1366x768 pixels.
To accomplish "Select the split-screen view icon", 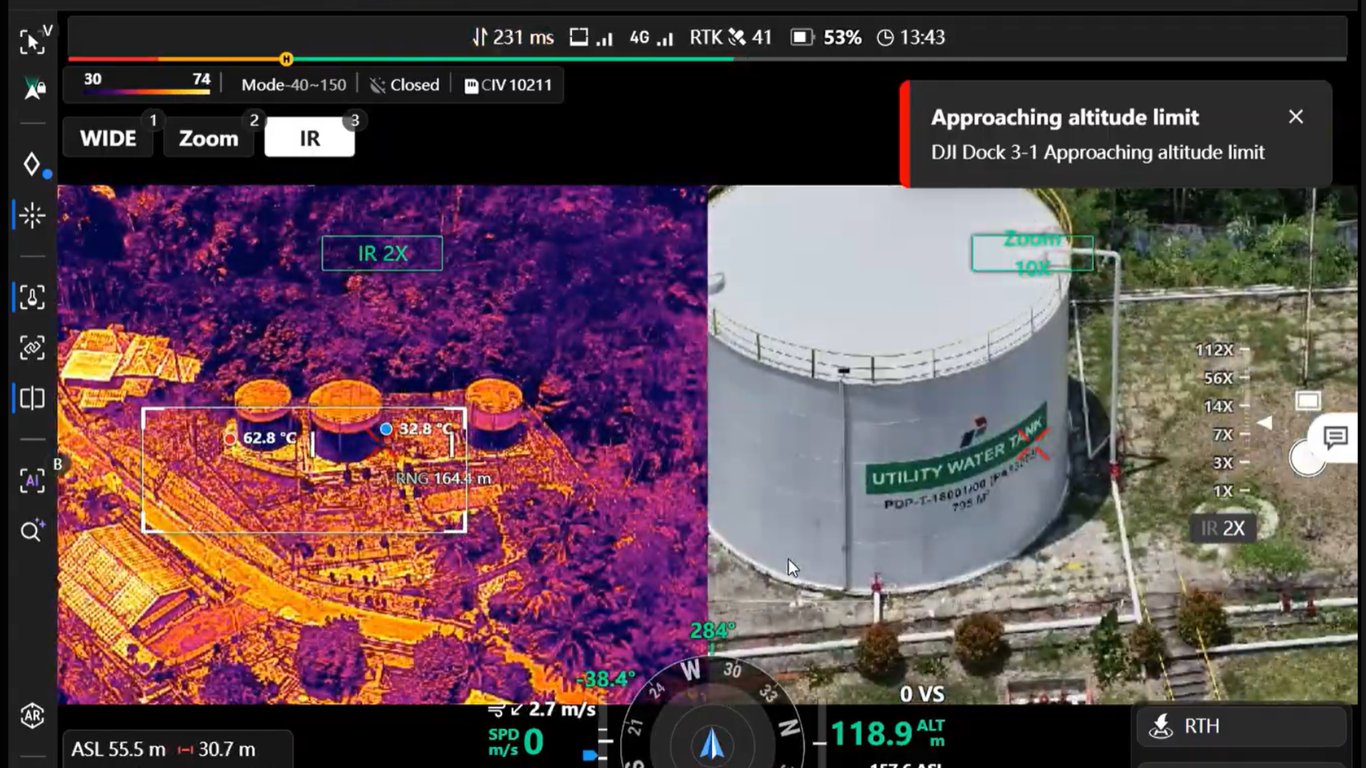I will tap(31, 398).
